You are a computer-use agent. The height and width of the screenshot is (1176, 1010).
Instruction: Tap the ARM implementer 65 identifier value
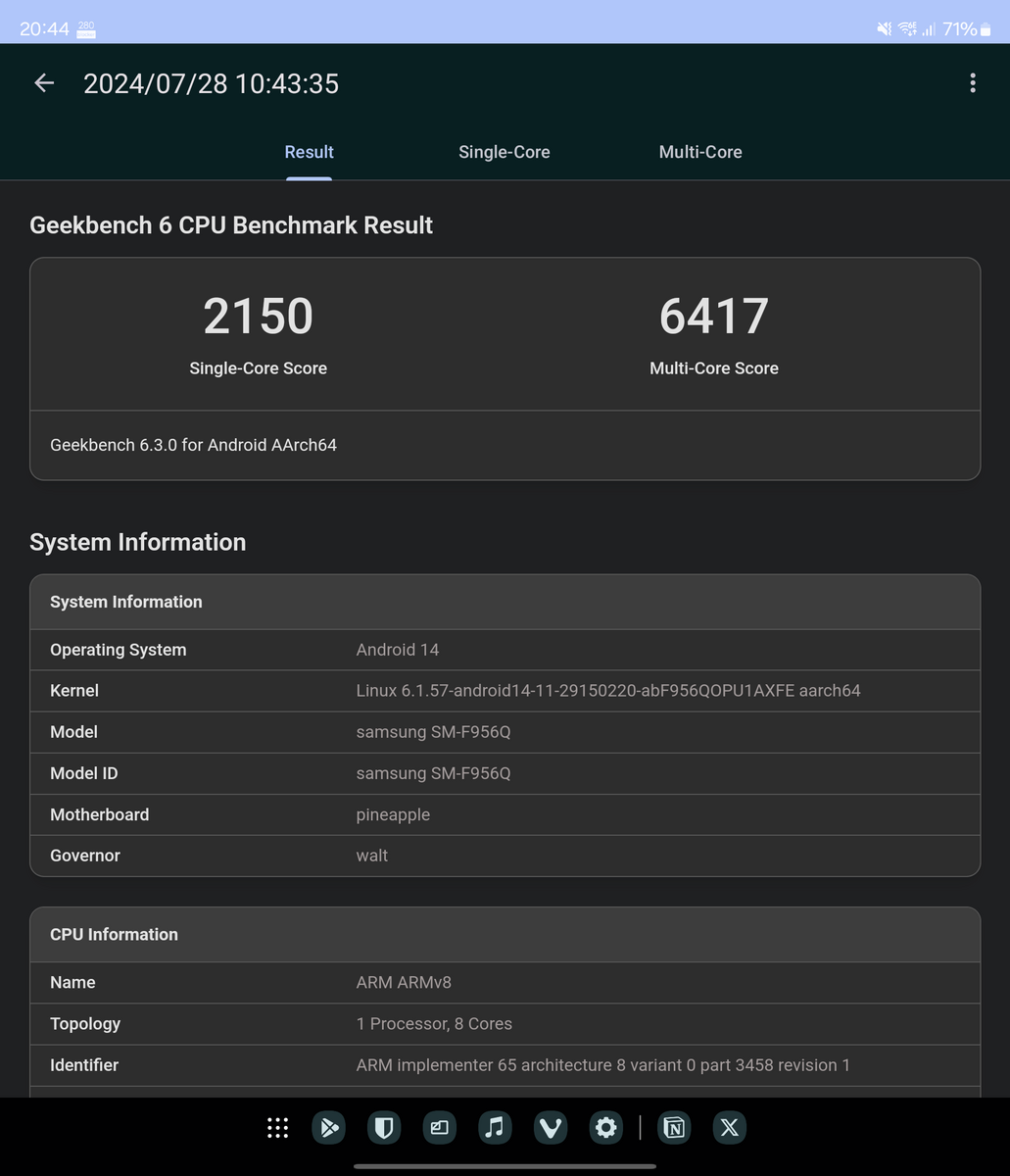[603, 1065]
